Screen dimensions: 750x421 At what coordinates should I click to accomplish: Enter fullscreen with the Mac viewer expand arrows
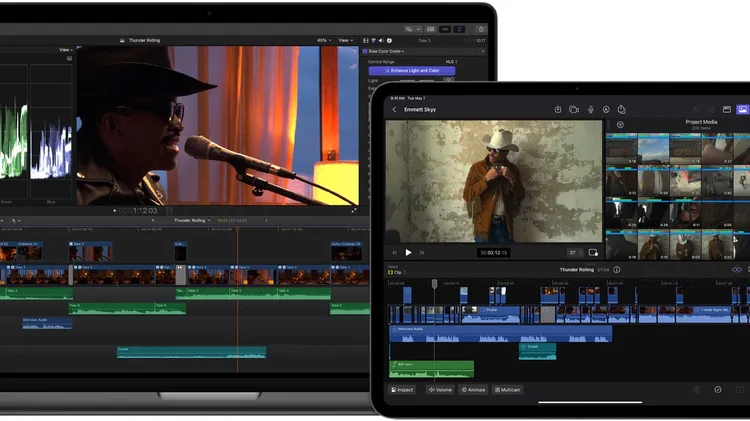pyautogui.click(x=354, y=210)
